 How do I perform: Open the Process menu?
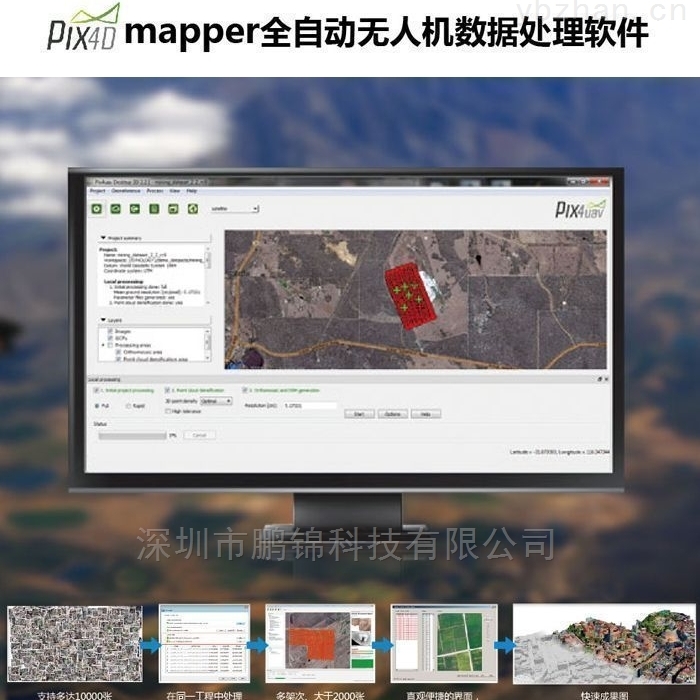[155, 191]
